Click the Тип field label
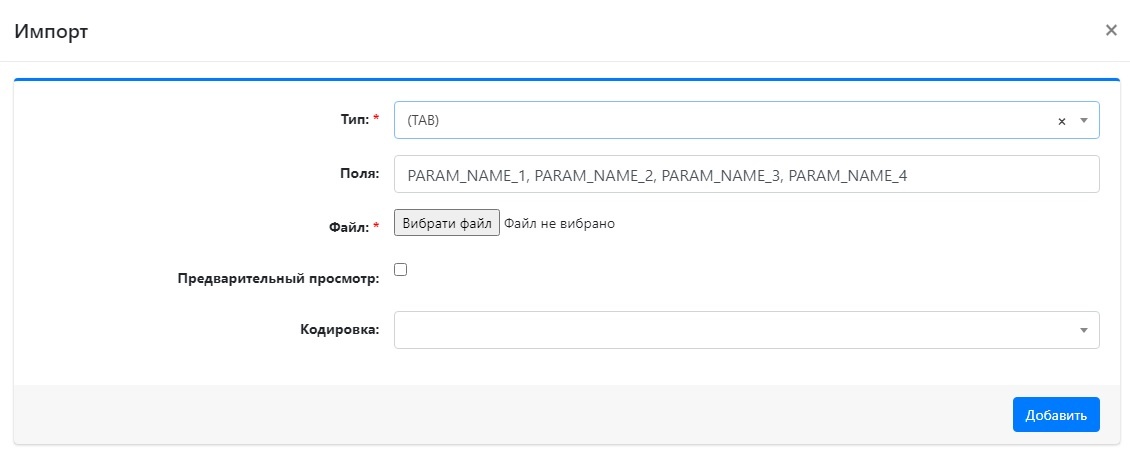 [x=353, y=119]
